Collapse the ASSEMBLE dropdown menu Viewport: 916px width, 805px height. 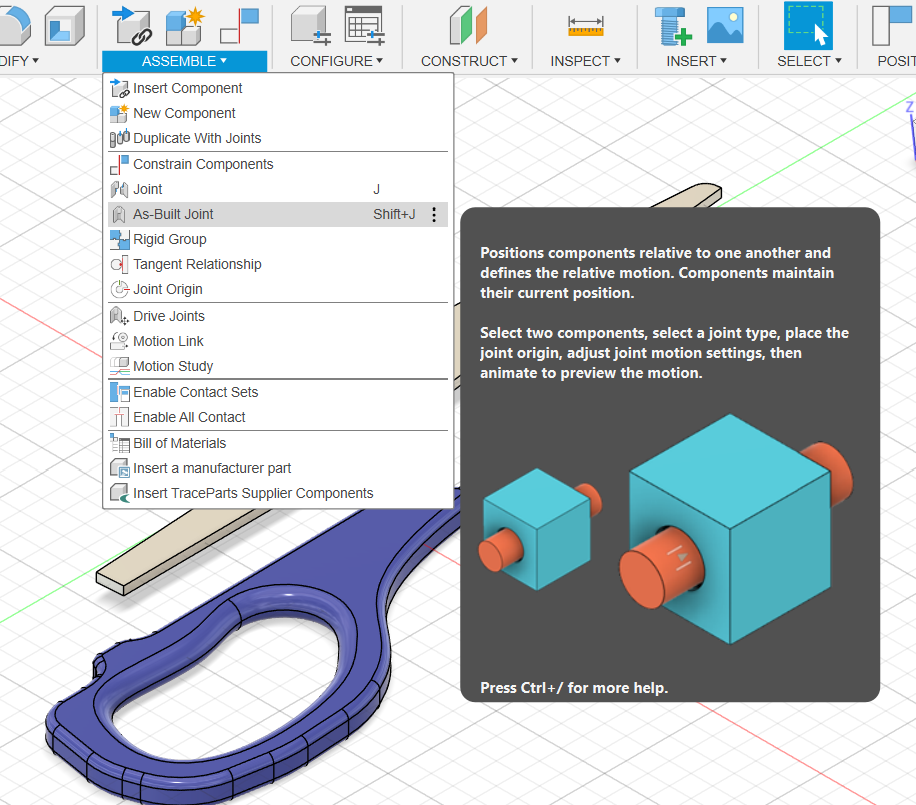tap(184, 61)
